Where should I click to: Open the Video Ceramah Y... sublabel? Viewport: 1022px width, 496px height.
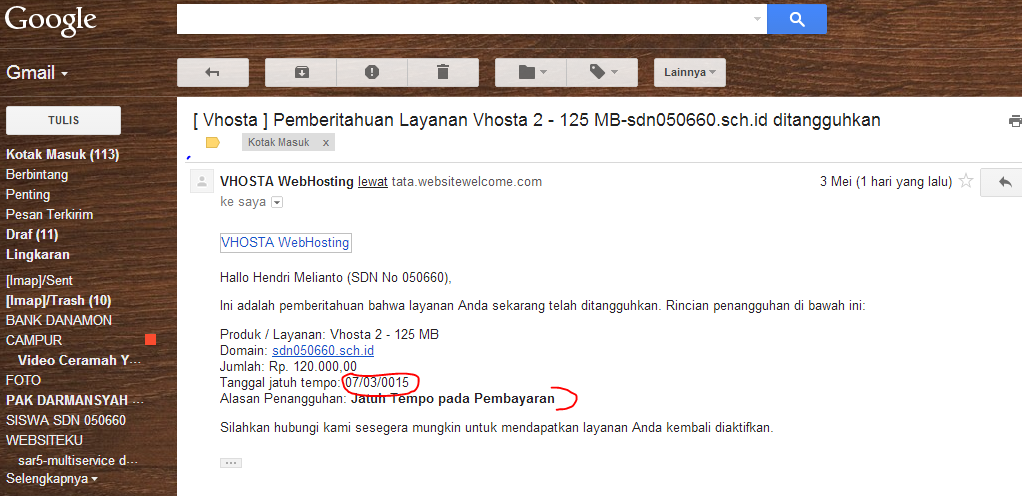click(79, 360)
